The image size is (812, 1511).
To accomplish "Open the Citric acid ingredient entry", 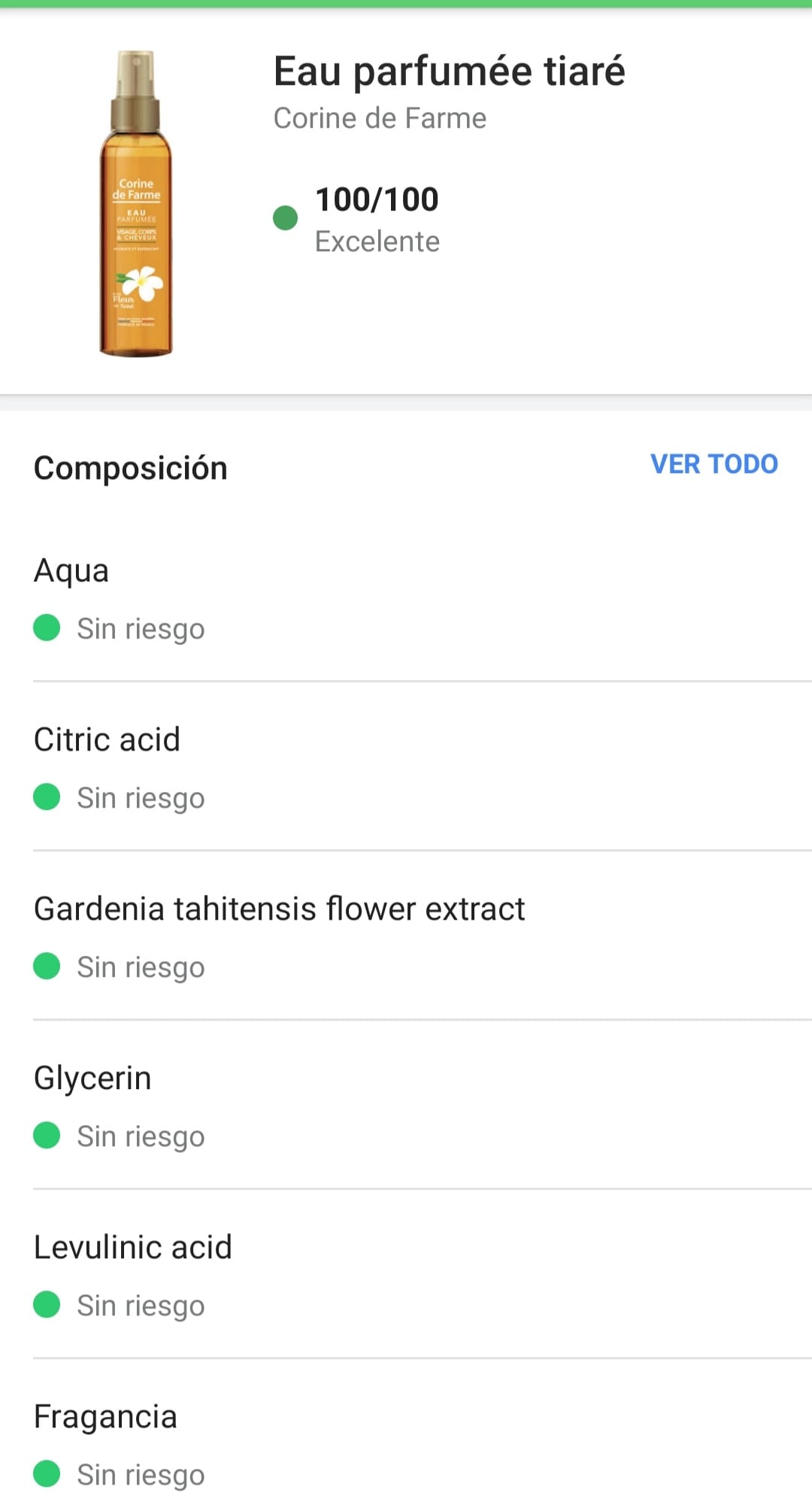I will tap(107, 740).
